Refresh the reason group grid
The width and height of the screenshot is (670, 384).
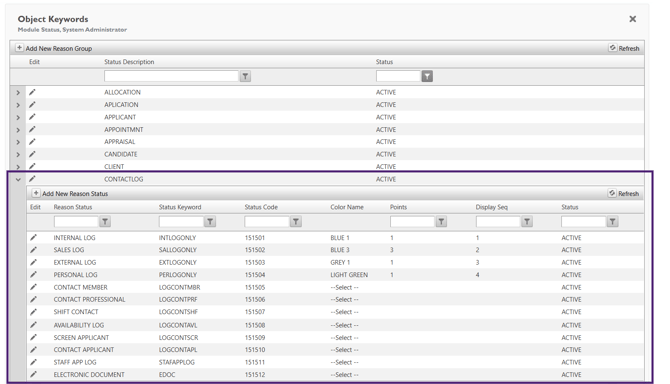coord(624,48)
